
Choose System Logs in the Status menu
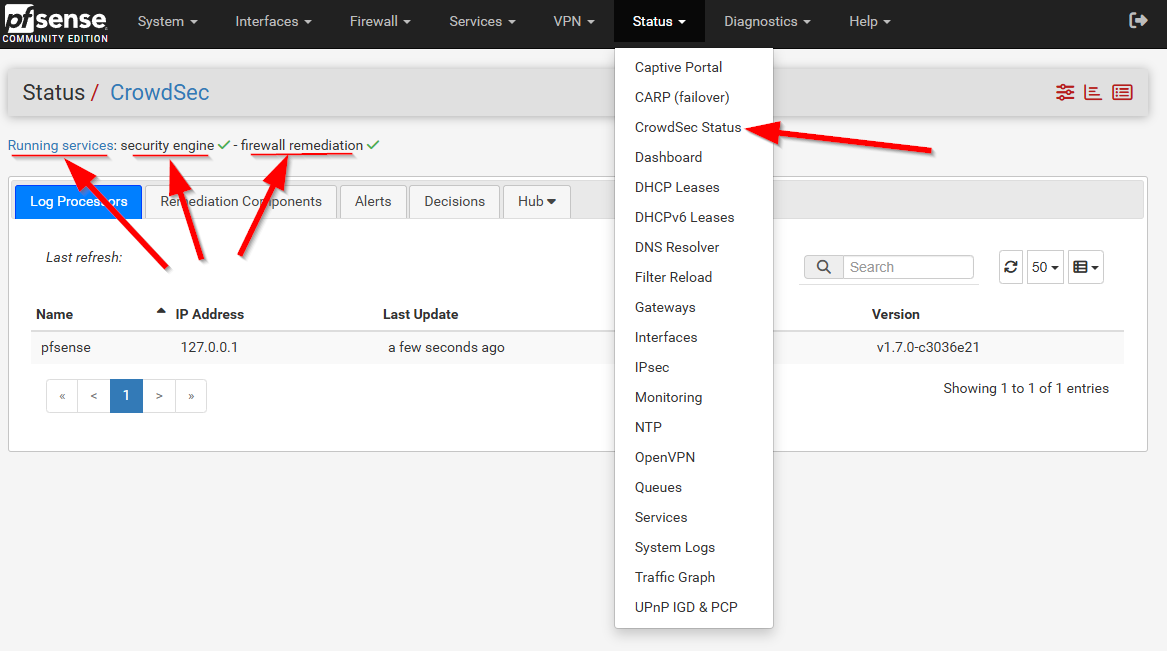(x=674, y=547)
